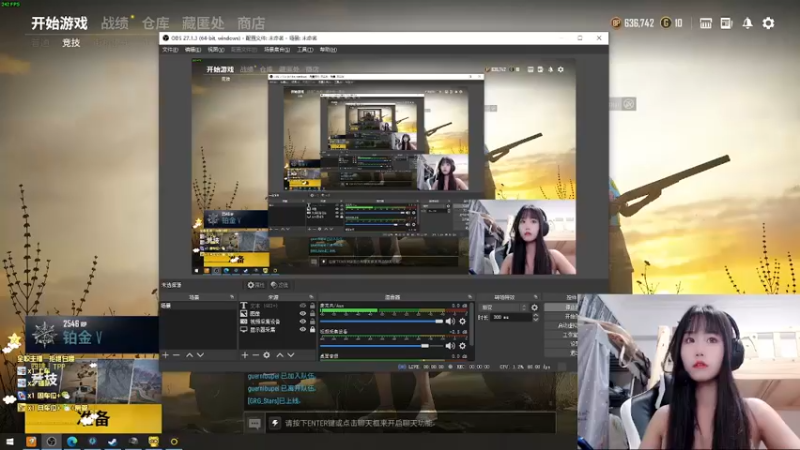
Task: Select the 竞技 mode sub-tab
Action: [x=71, y=43]
